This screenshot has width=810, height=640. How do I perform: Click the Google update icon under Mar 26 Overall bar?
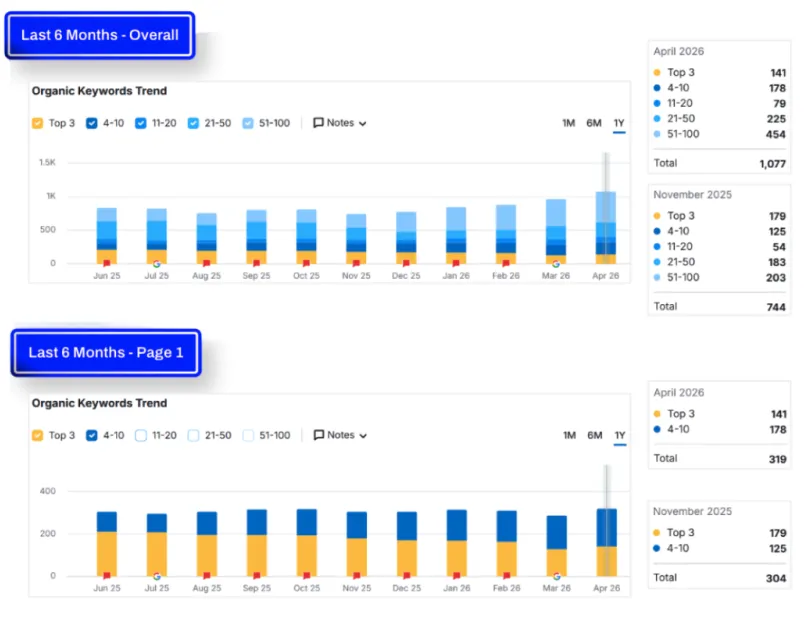click(x=556, y=264)
